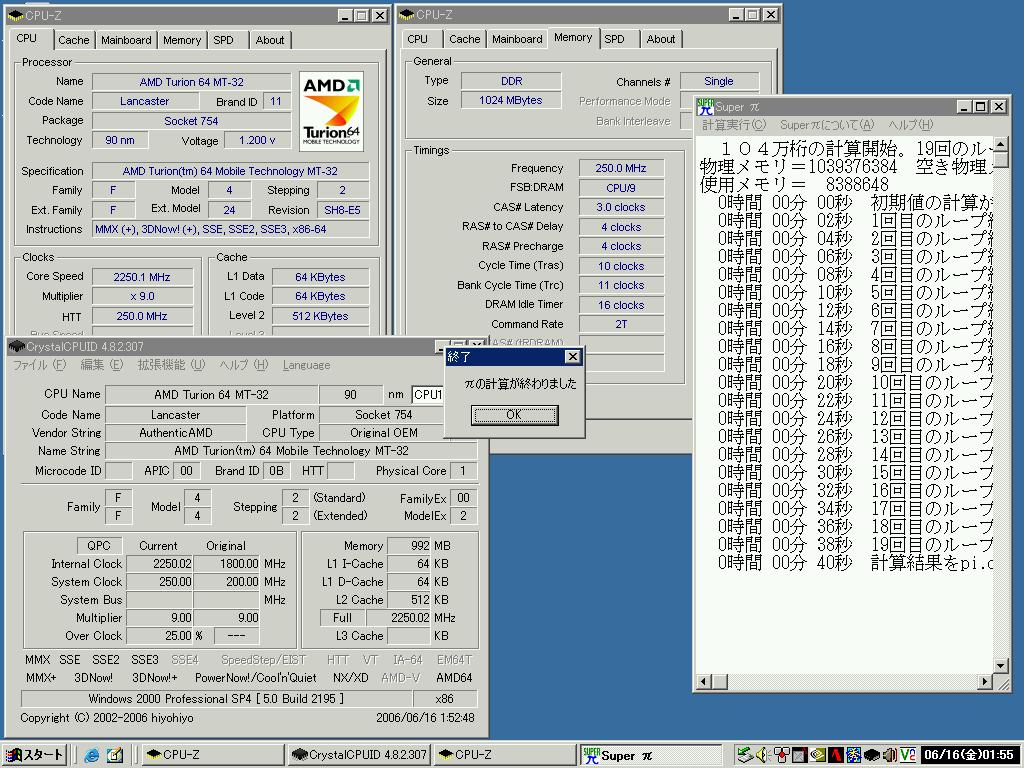Open the About tab in the CPU-Z Memory window
Image resolution: width=1024 pixels, height=768 pixels.
(661, 39)
